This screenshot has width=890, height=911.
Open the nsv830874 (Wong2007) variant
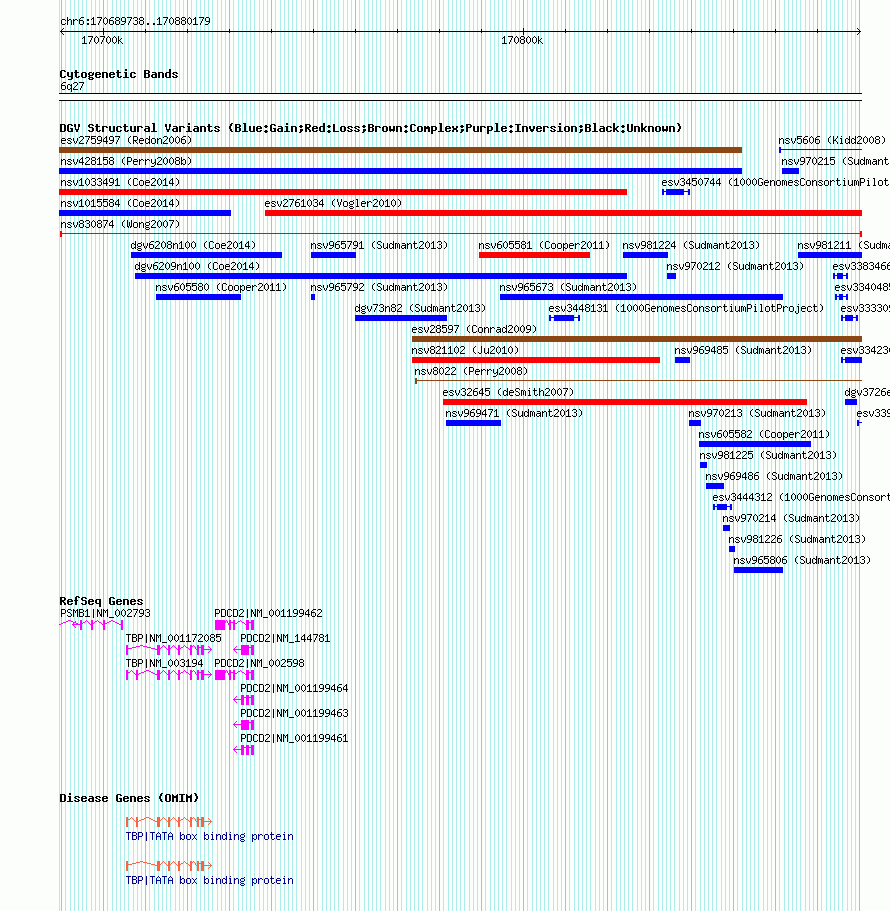460,234
